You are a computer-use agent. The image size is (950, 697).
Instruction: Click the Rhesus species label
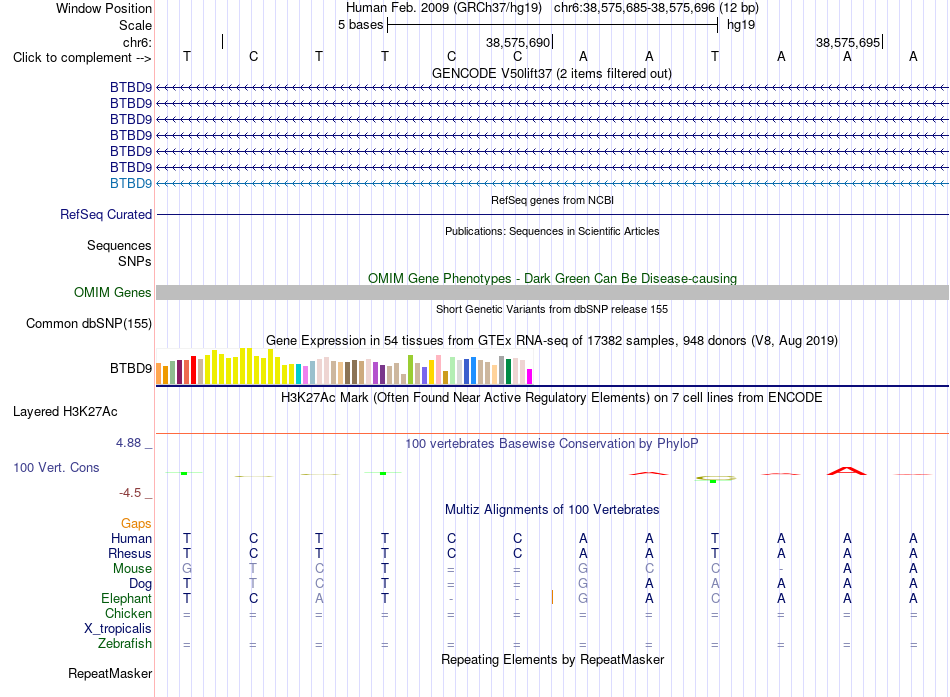[130, 553]
